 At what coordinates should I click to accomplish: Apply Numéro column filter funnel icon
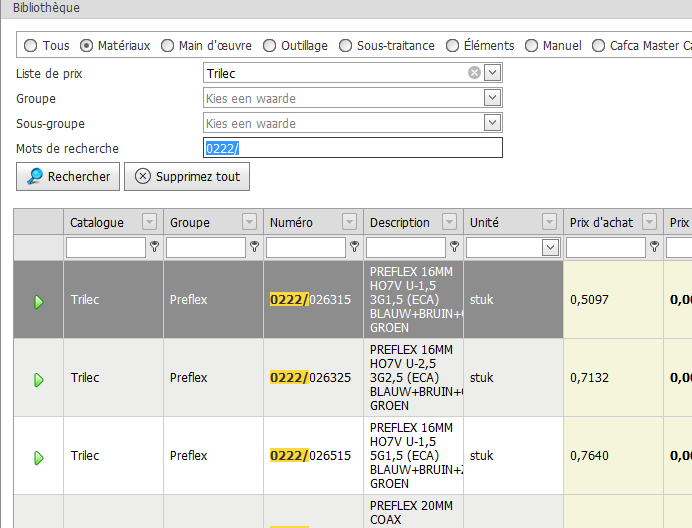click(354, 246)
